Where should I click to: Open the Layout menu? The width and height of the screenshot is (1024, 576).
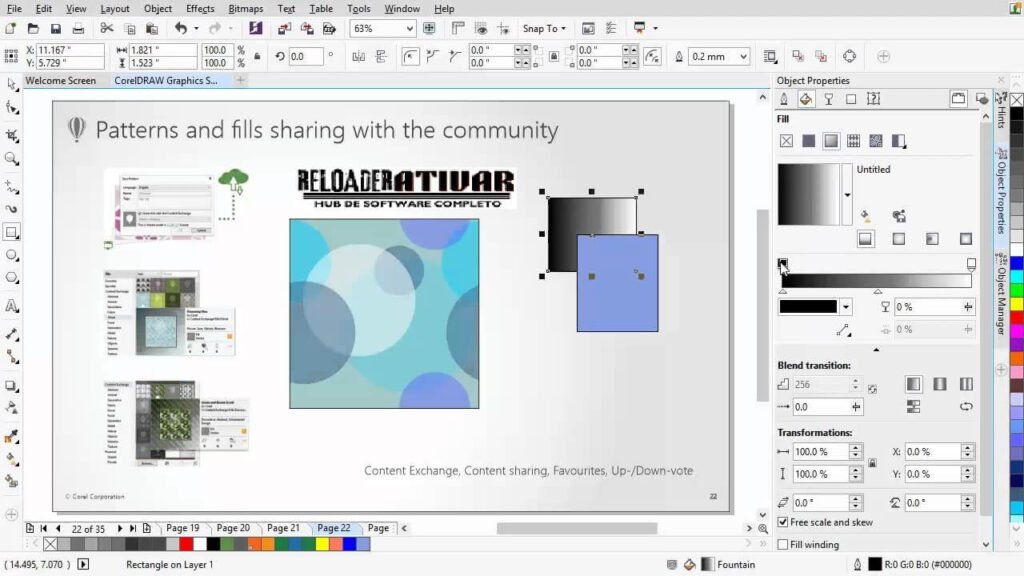pos(115,8)
